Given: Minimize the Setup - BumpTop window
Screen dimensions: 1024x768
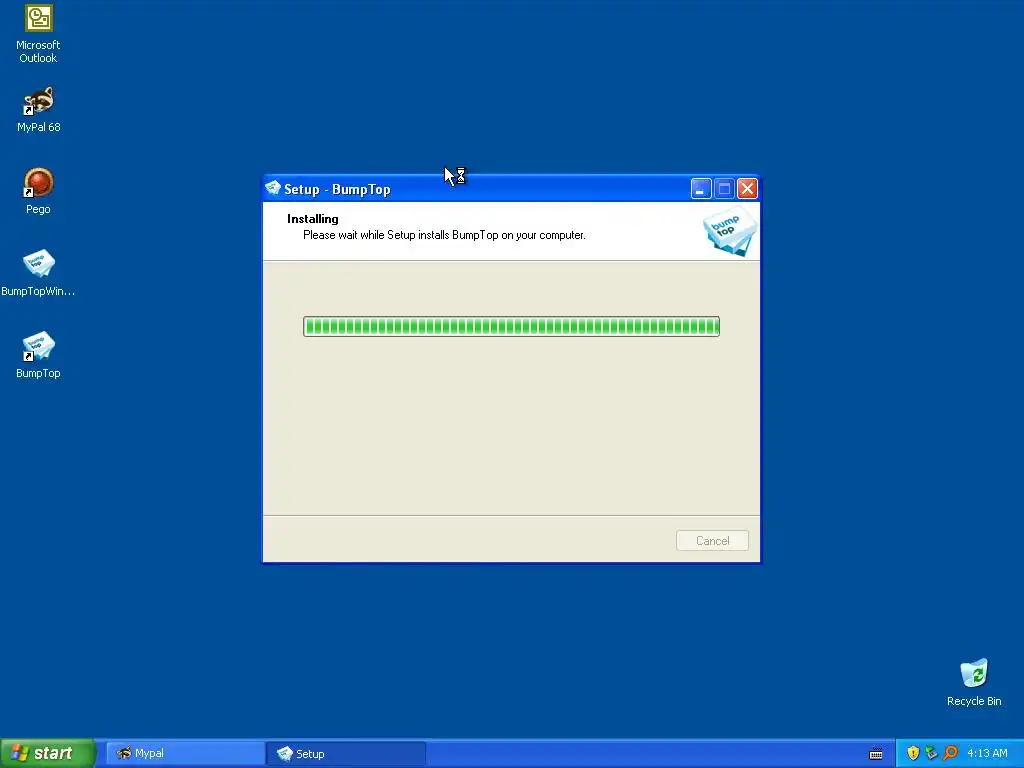Looking at the screenshot, I should tap(701, 189).
